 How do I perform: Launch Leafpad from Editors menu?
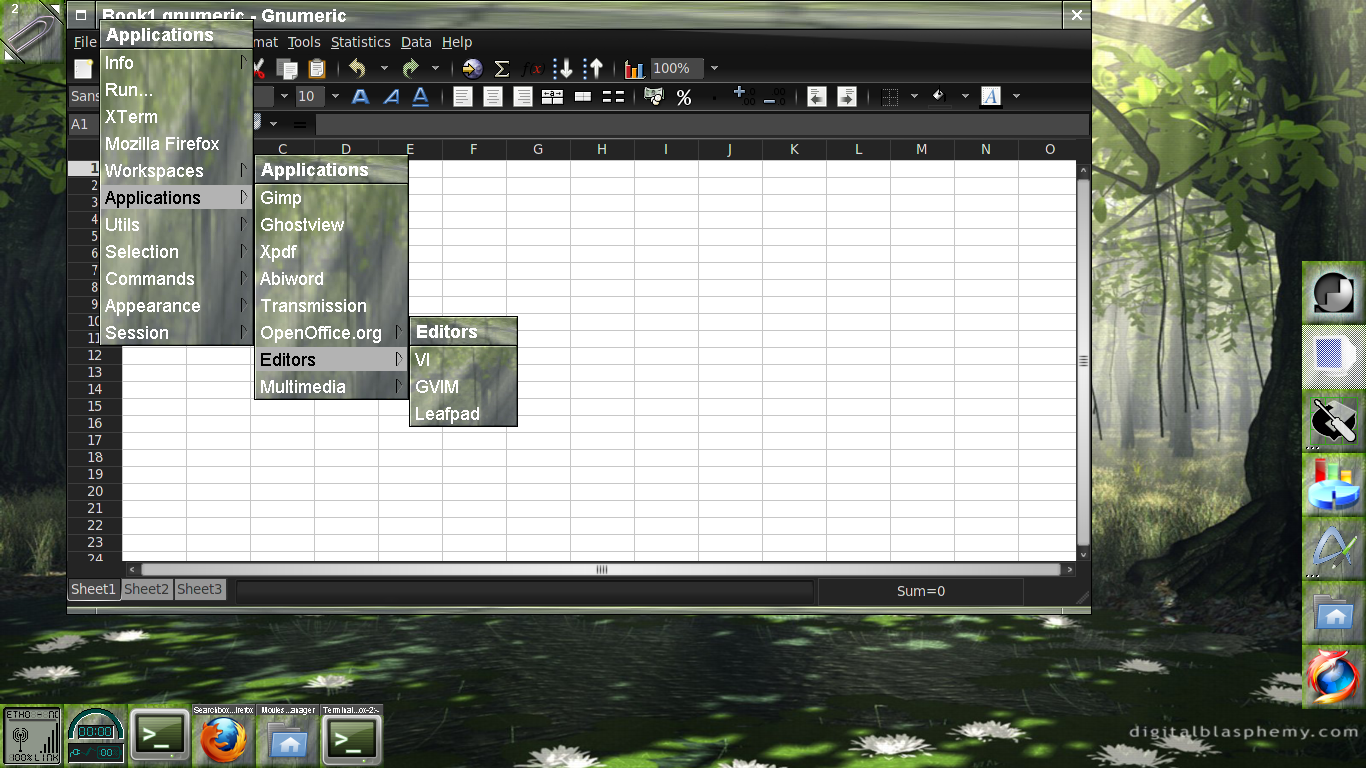pyautogui.click(x=463, y=414)
